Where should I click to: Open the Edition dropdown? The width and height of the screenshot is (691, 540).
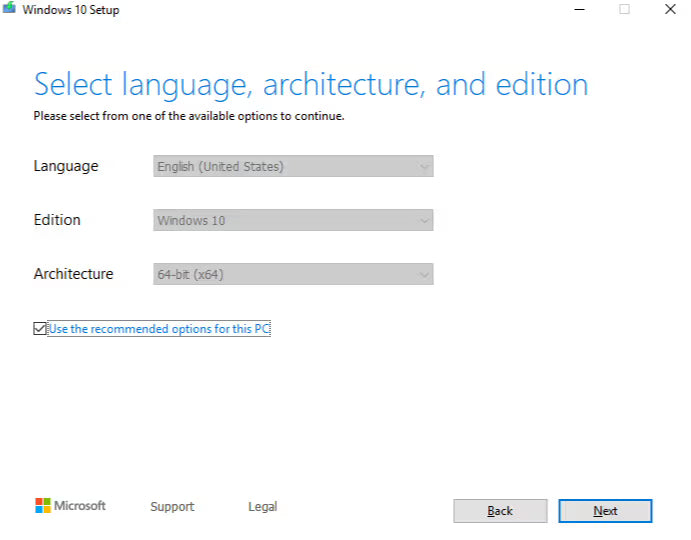coord(293,220)
